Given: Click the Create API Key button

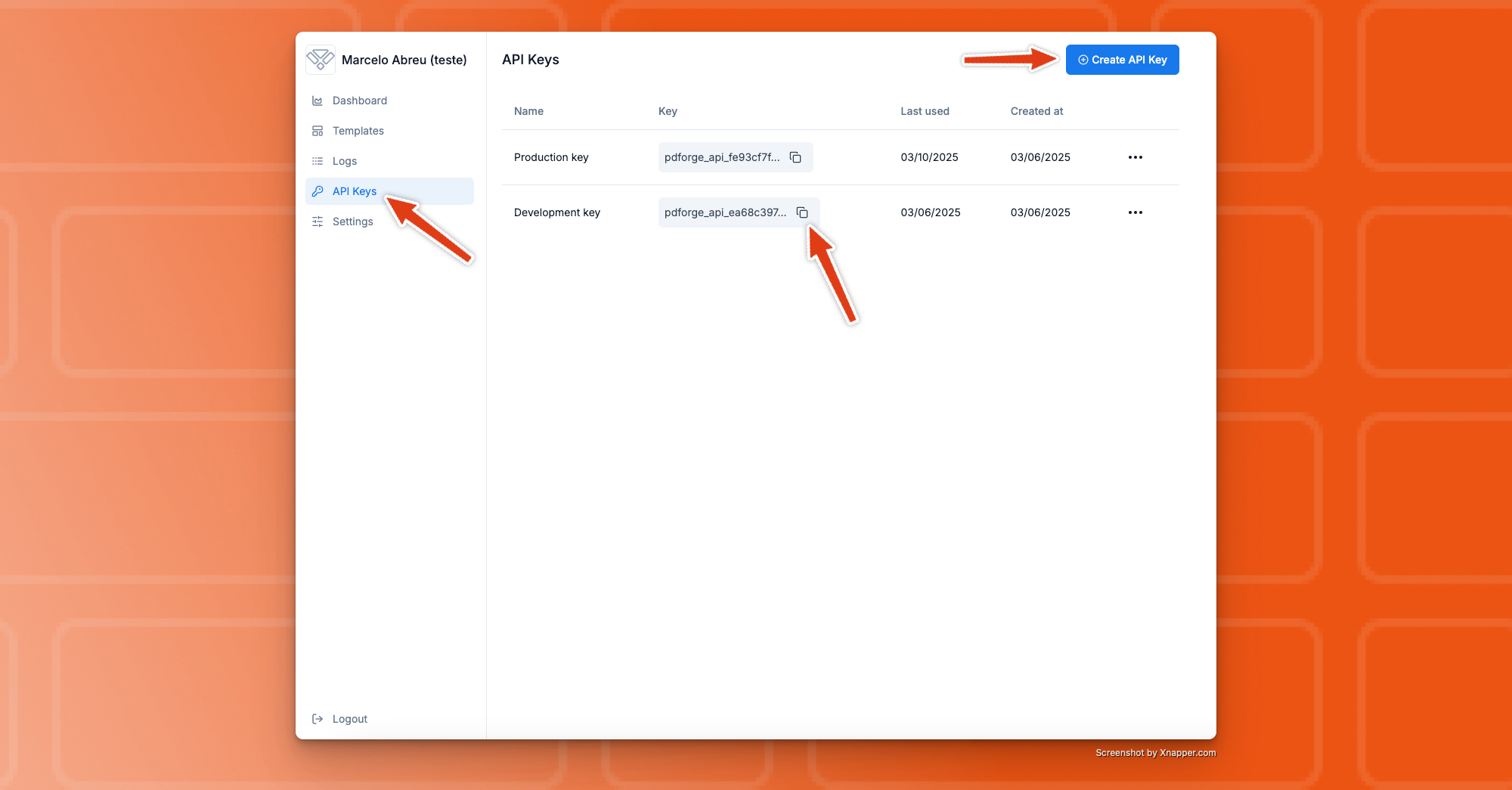Looking at the screenshot, I should (x=1122, y=60).
